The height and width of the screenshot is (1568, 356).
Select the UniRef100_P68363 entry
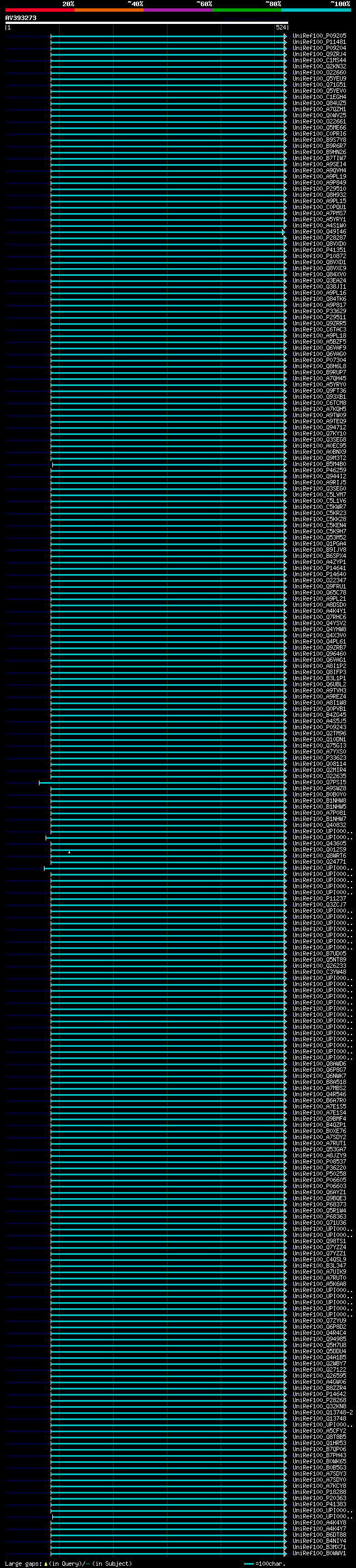[x=319, y=1217]
